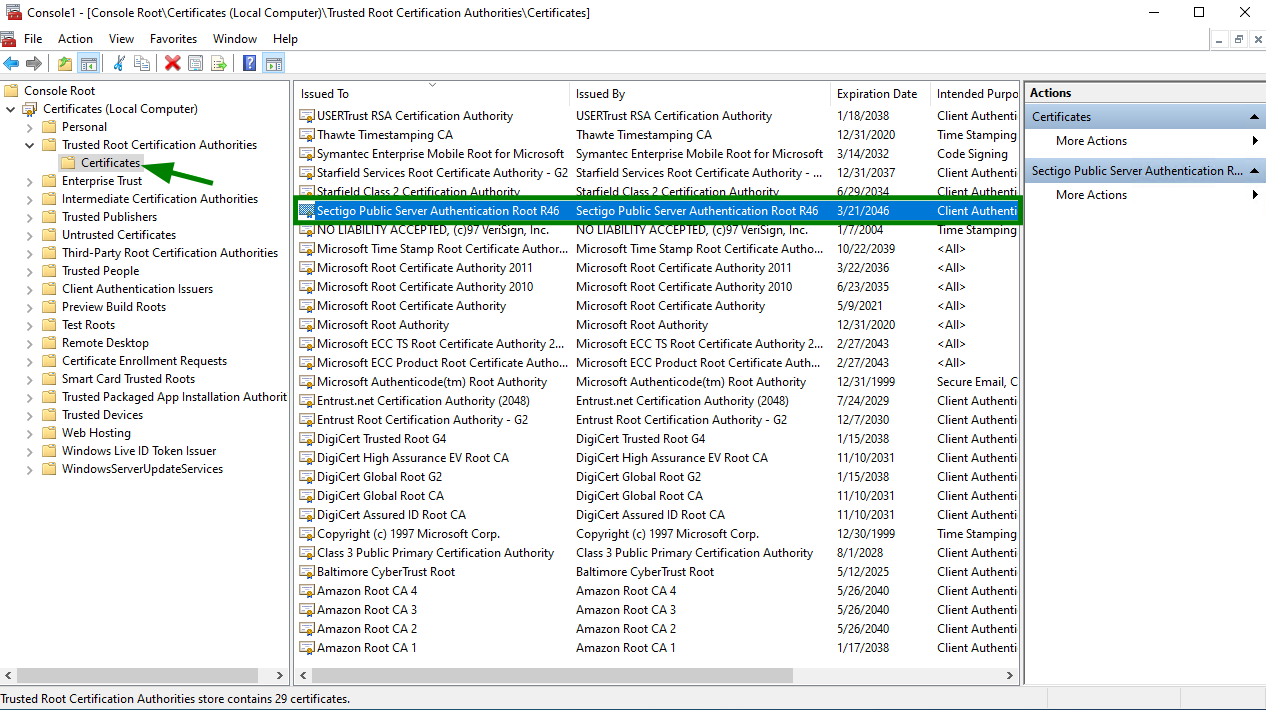Go up one level with folder icon
This screenshot has width=1266, height=710.
pyautogui.click(x=65, y=64)
